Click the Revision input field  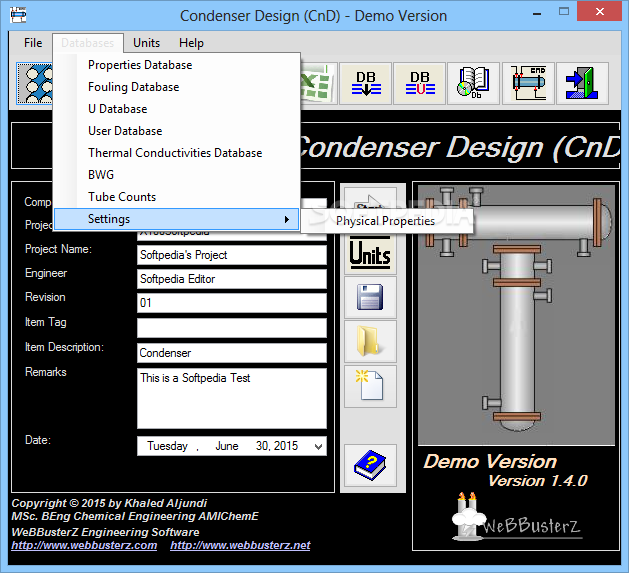[x=232, y=303]
